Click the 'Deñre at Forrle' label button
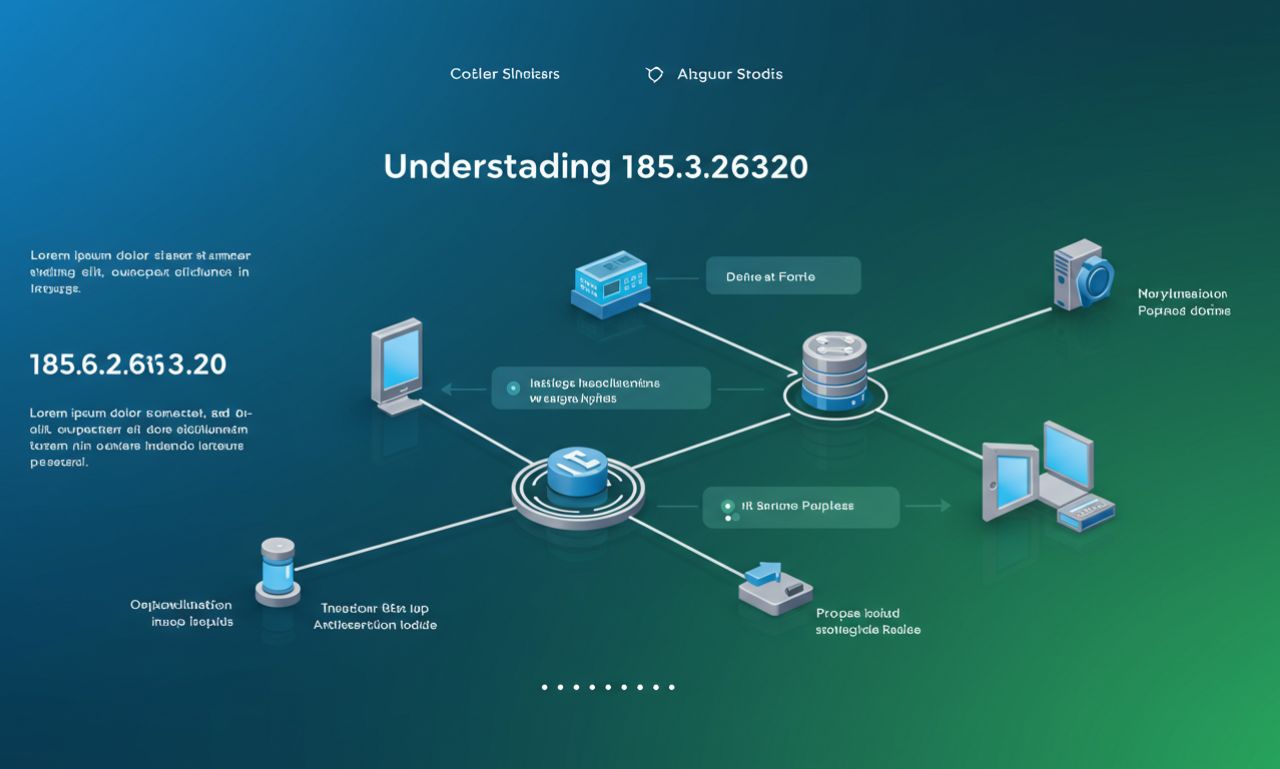This screenshot has width=1280, height=769. click(x=783, y=276)
